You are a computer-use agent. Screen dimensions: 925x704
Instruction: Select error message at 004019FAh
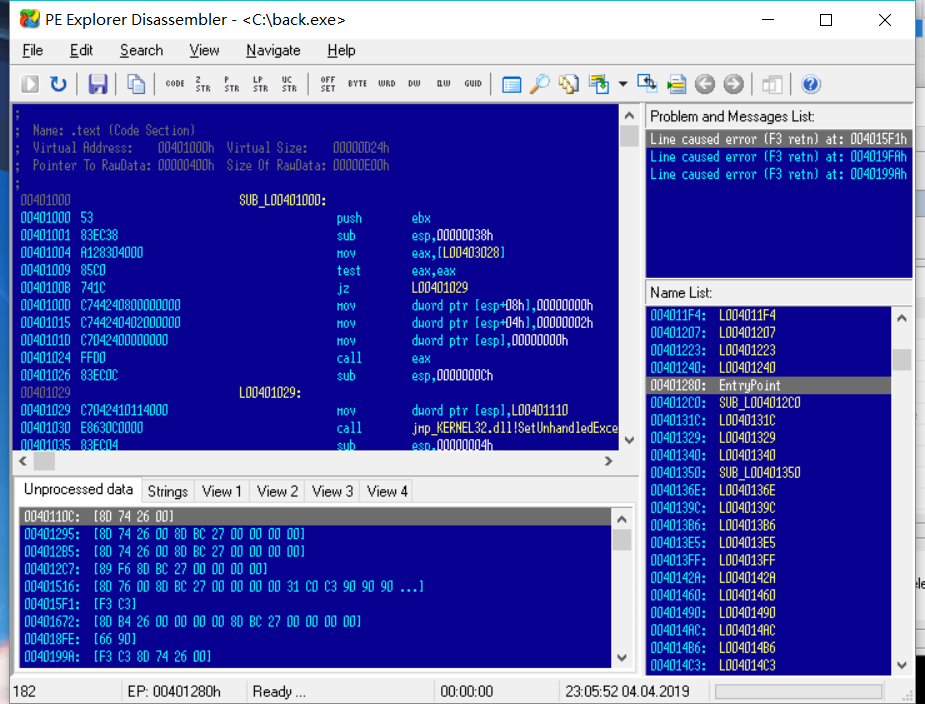pos(779,157)
